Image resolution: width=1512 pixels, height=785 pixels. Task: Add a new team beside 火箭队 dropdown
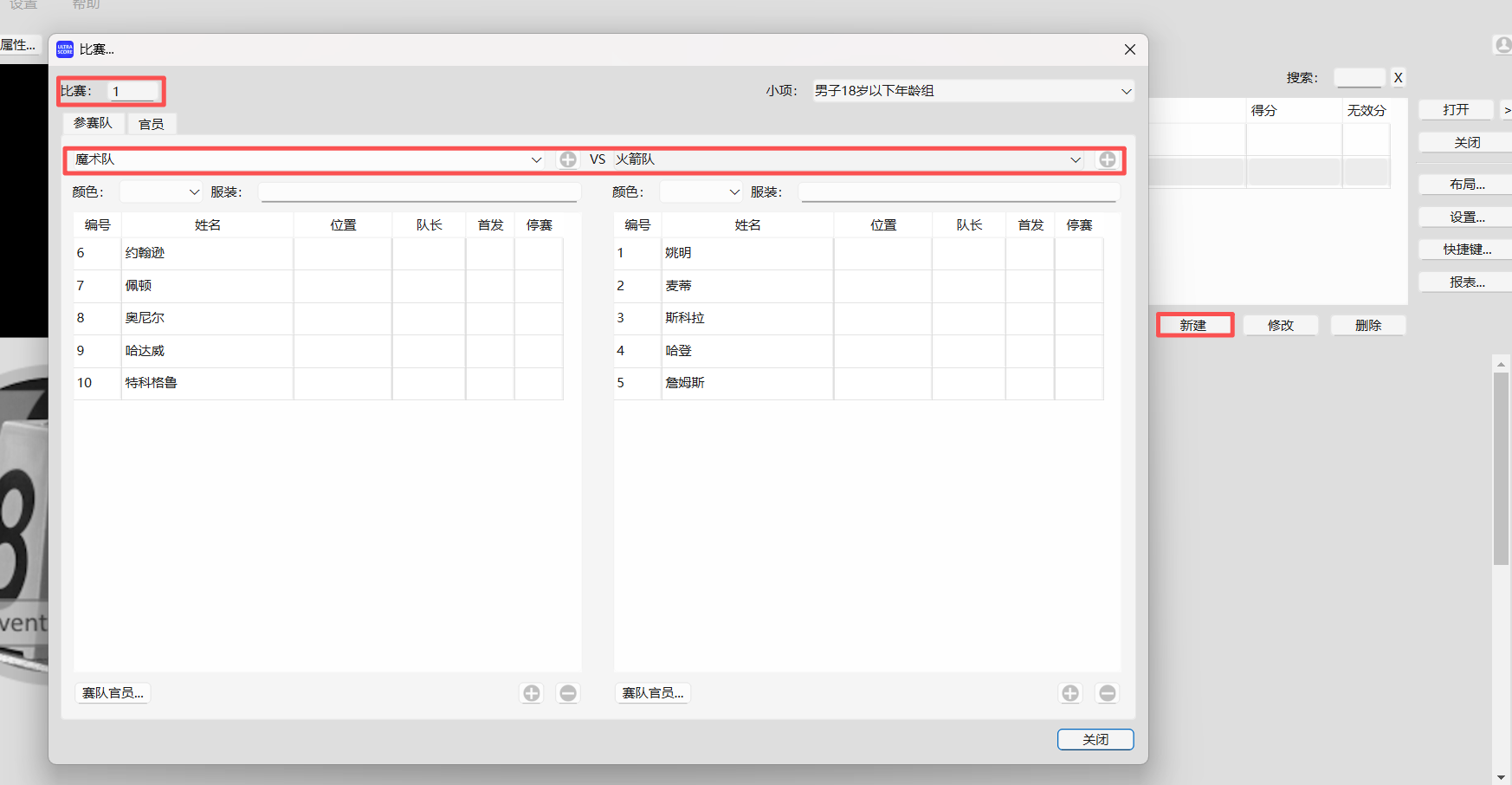[1108, 159]
